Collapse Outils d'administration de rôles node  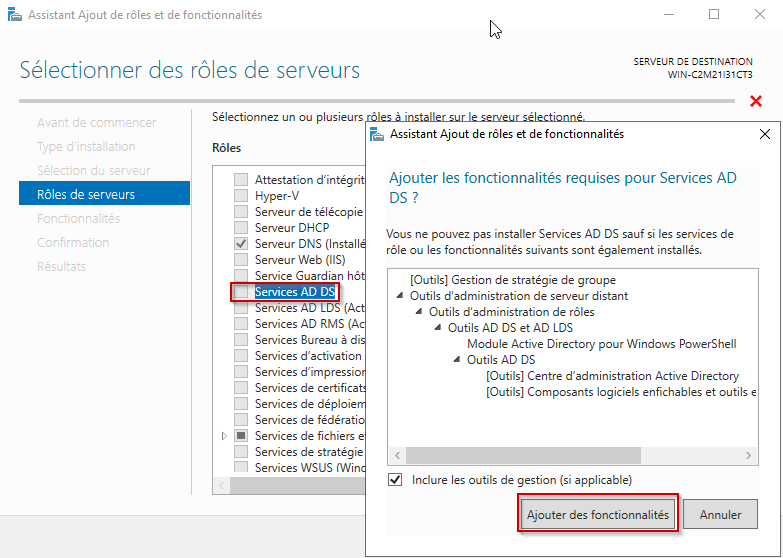tap(418, 312)
